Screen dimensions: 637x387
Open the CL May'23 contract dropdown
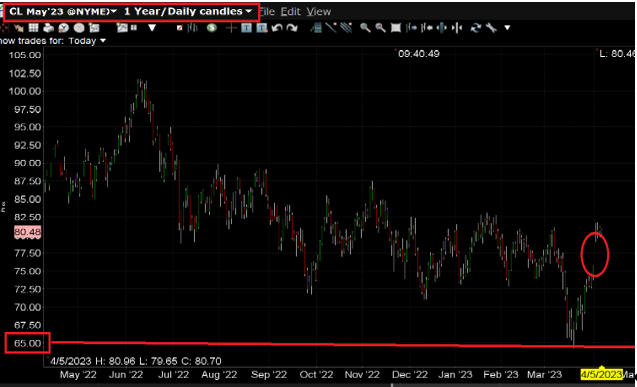63,11
